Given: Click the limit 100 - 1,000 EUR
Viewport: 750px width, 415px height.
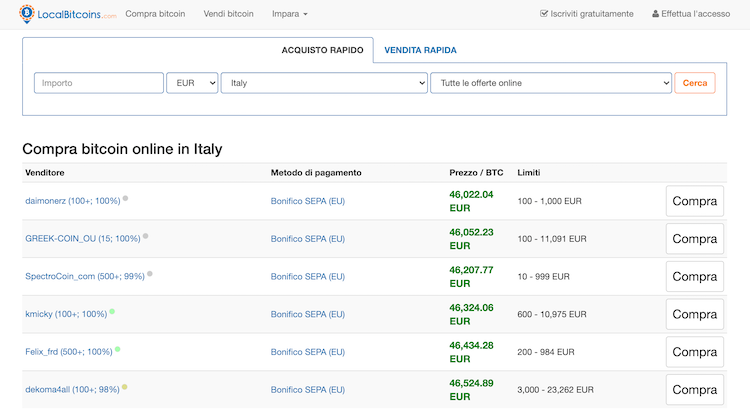Looking at the screenshot, I should click(x=550, y=201).
